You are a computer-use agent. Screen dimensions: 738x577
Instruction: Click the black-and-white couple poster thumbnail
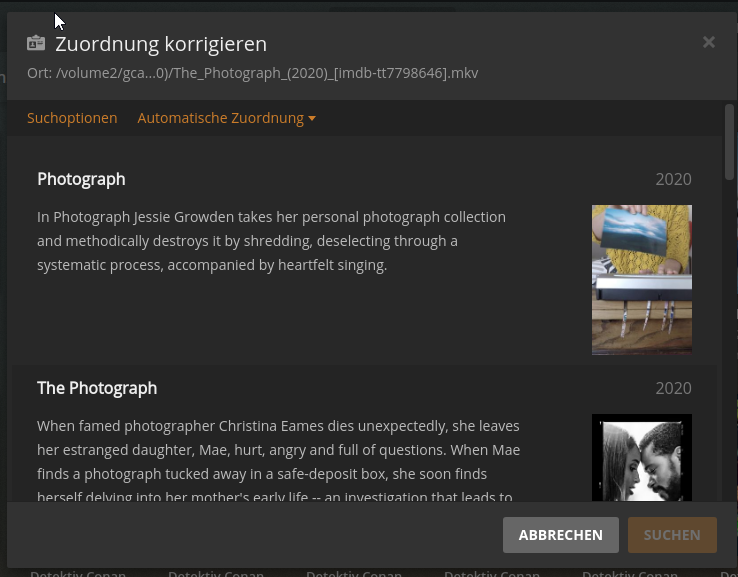pos(642,457)
